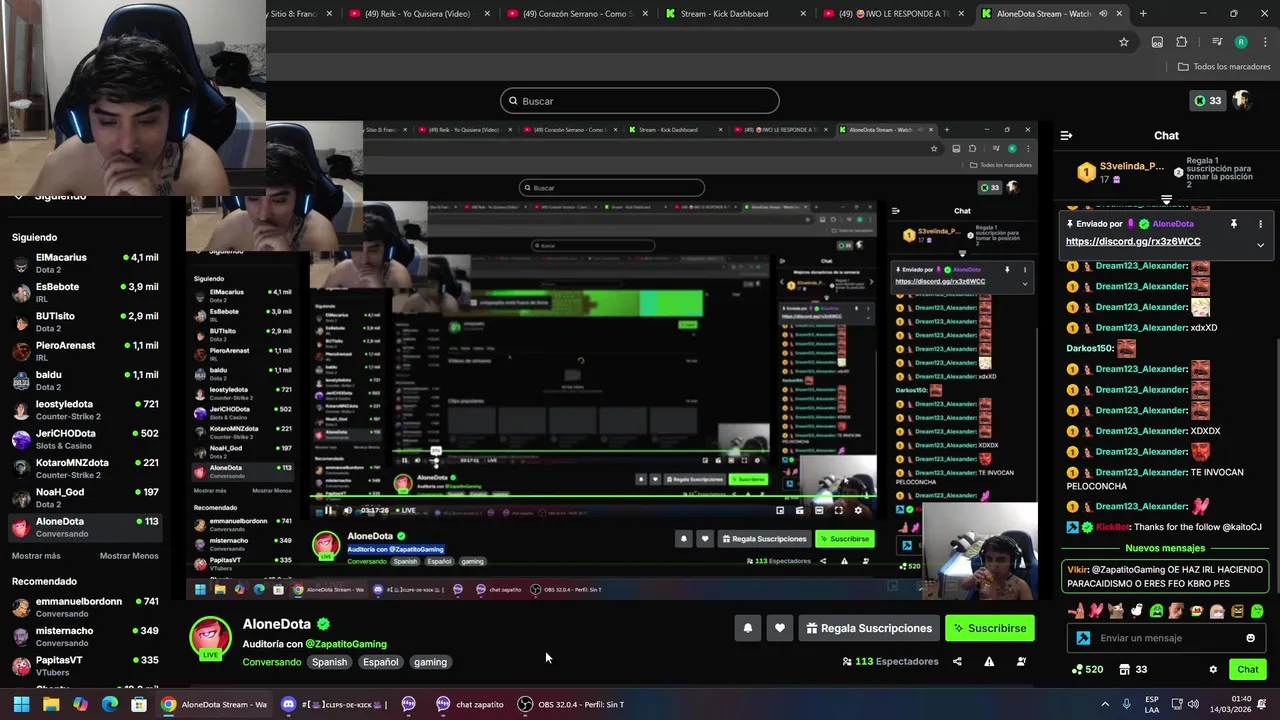1280x720 pixels.
Task: Pause the stream in the video player
Action: [329, 510]
